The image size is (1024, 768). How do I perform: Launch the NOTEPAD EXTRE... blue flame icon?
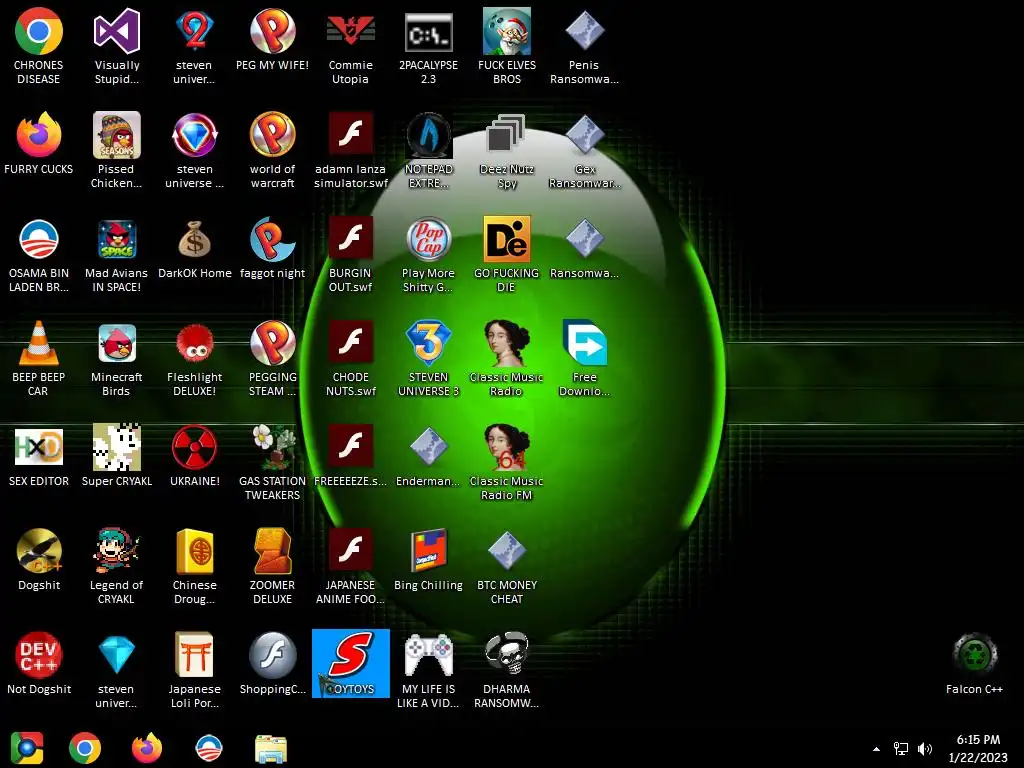coord(428,135)
